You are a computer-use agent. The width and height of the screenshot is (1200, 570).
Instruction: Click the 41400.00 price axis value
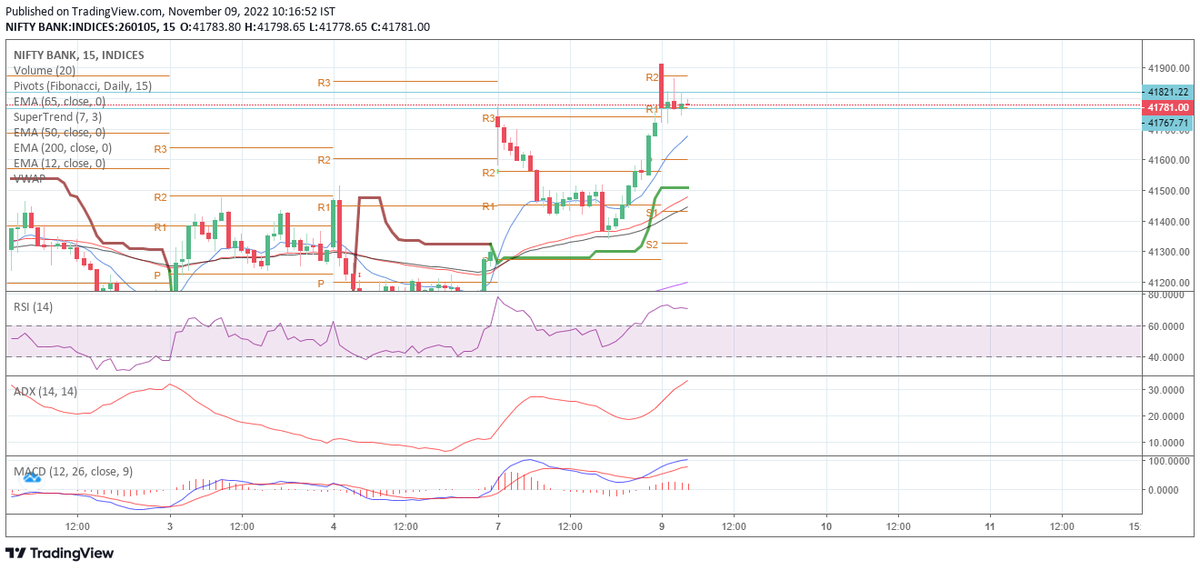point(1169,222)
